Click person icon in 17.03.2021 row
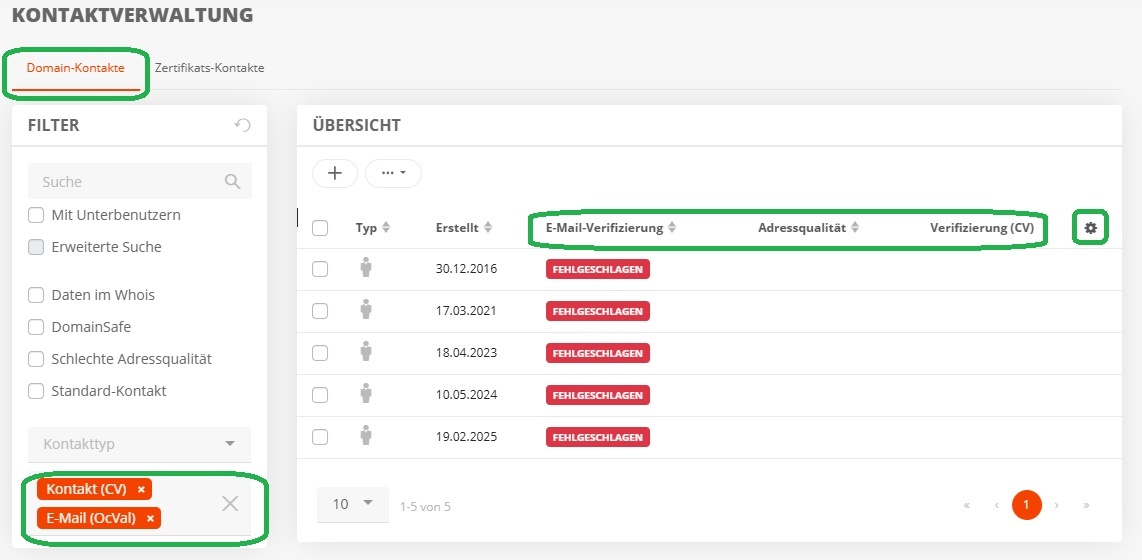Image resolution: width=1142 pixels, height=560 pixels. (366, 310)
